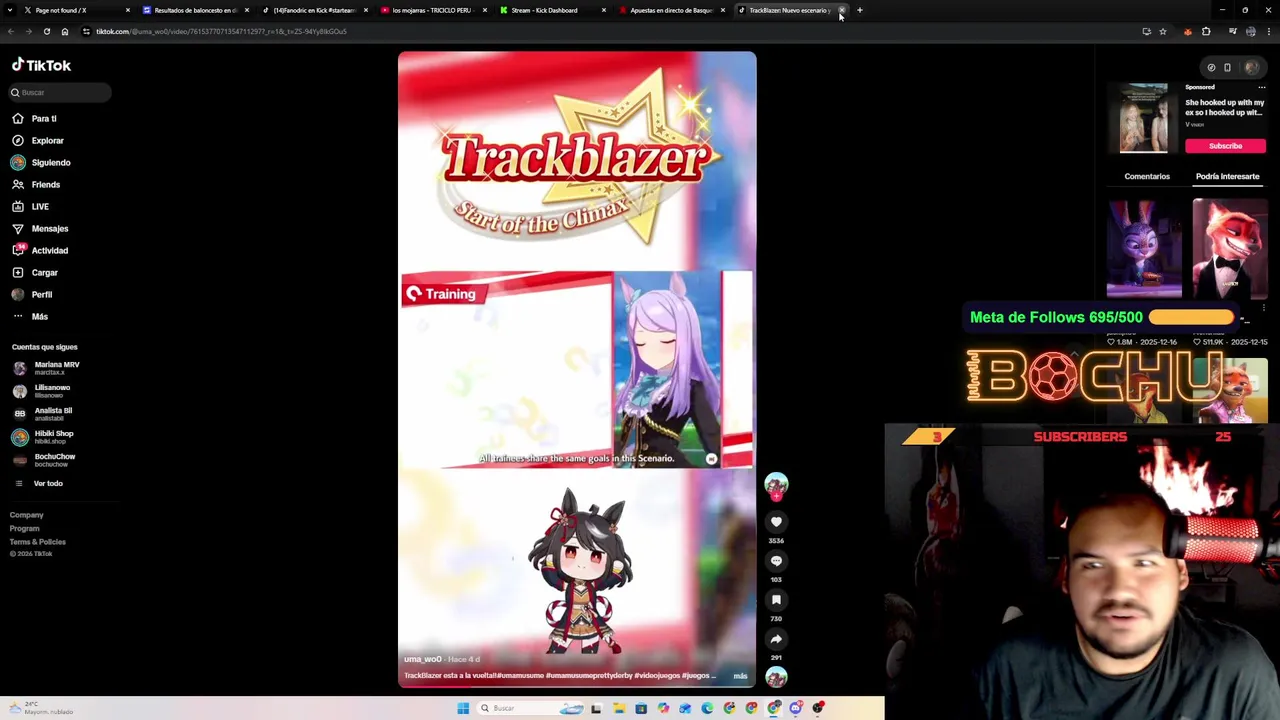Open weather widget in taskbar corner
The height and width of the screenshot is (720, 1280).
[40, 708]
